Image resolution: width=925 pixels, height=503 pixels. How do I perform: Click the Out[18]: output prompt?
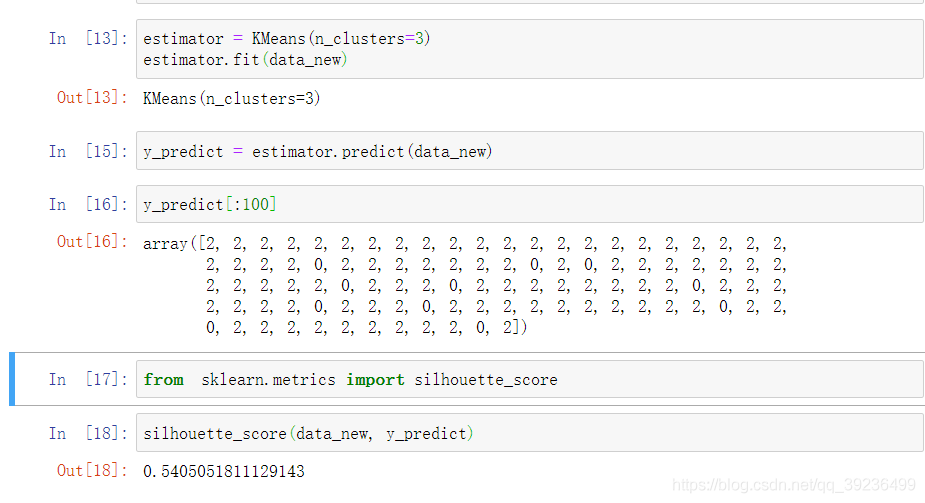click(x=92, y=471)
